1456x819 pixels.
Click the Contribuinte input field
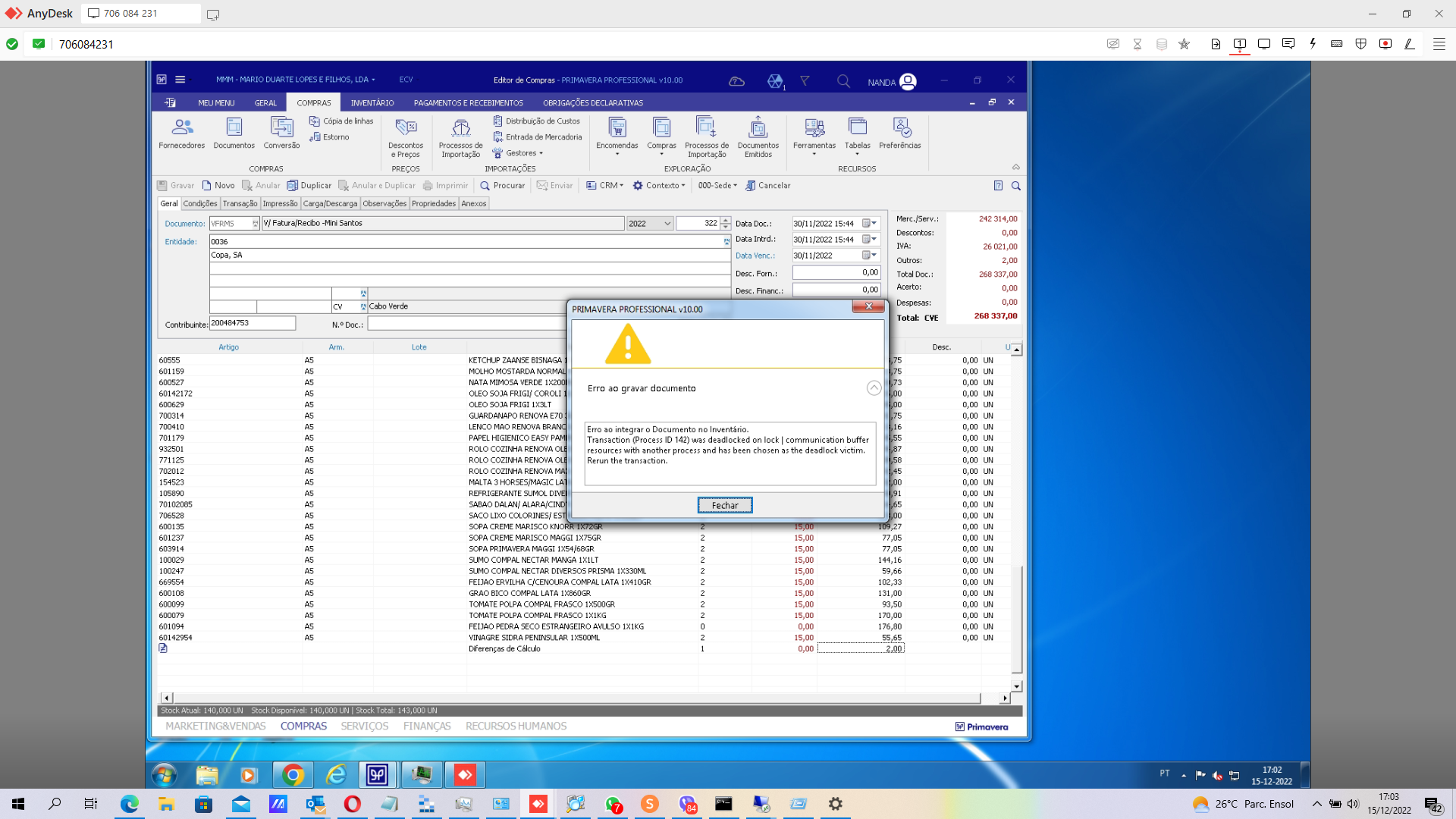point(253,323)
